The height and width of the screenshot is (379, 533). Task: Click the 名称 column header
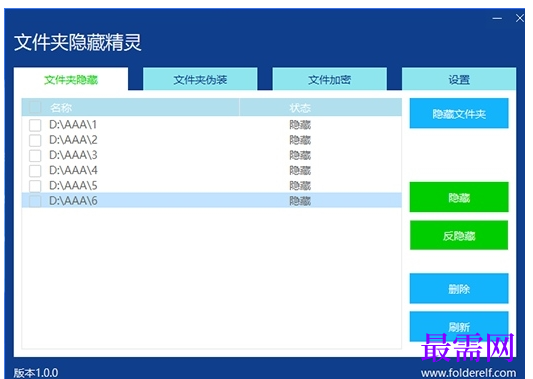(x=131, y=107)
